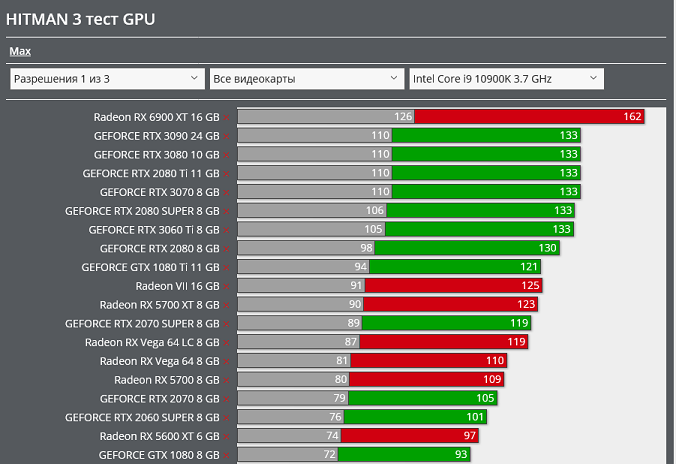This screenshot has height=464, width=676.
Task: Click the GEFORCE RTX 2080 Ti 11 GB label
Action: tap(151, 174)
